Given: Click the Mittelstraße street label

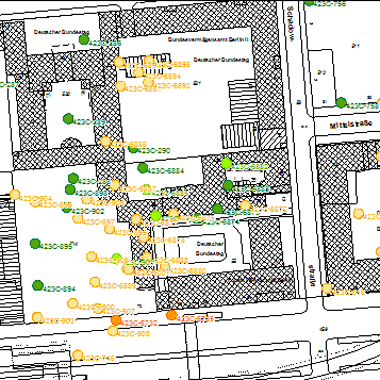Looking at the screenshot, I should (x=351, y=125).
